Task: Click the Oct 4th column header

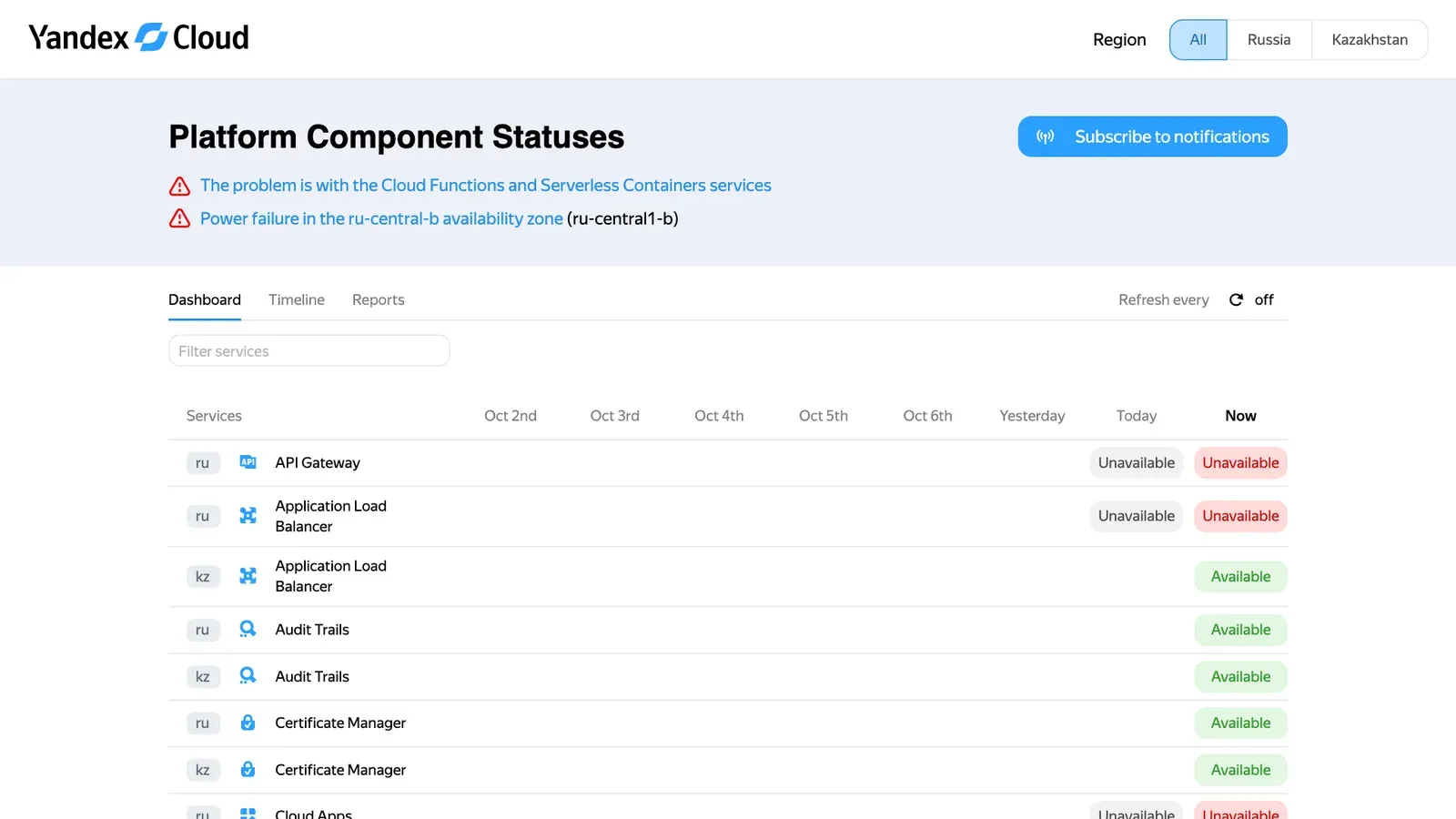Action: click(719, 416)
